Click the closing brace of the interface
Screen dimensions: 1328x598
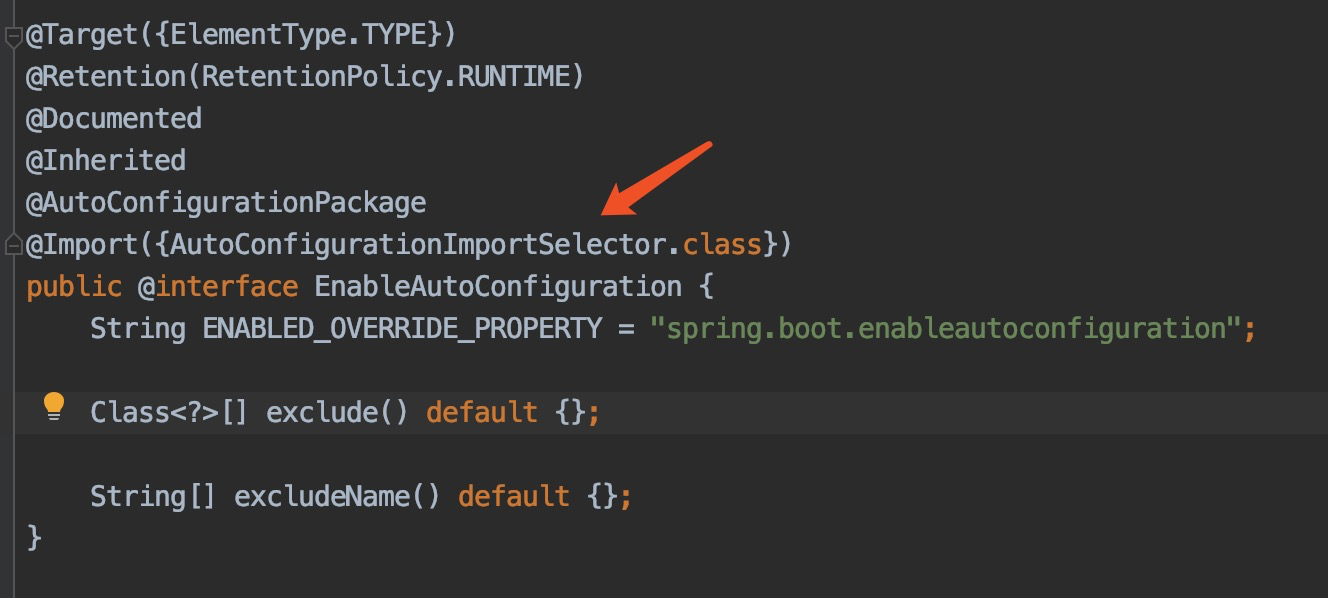pyautogui.click(x=32, y=537)
